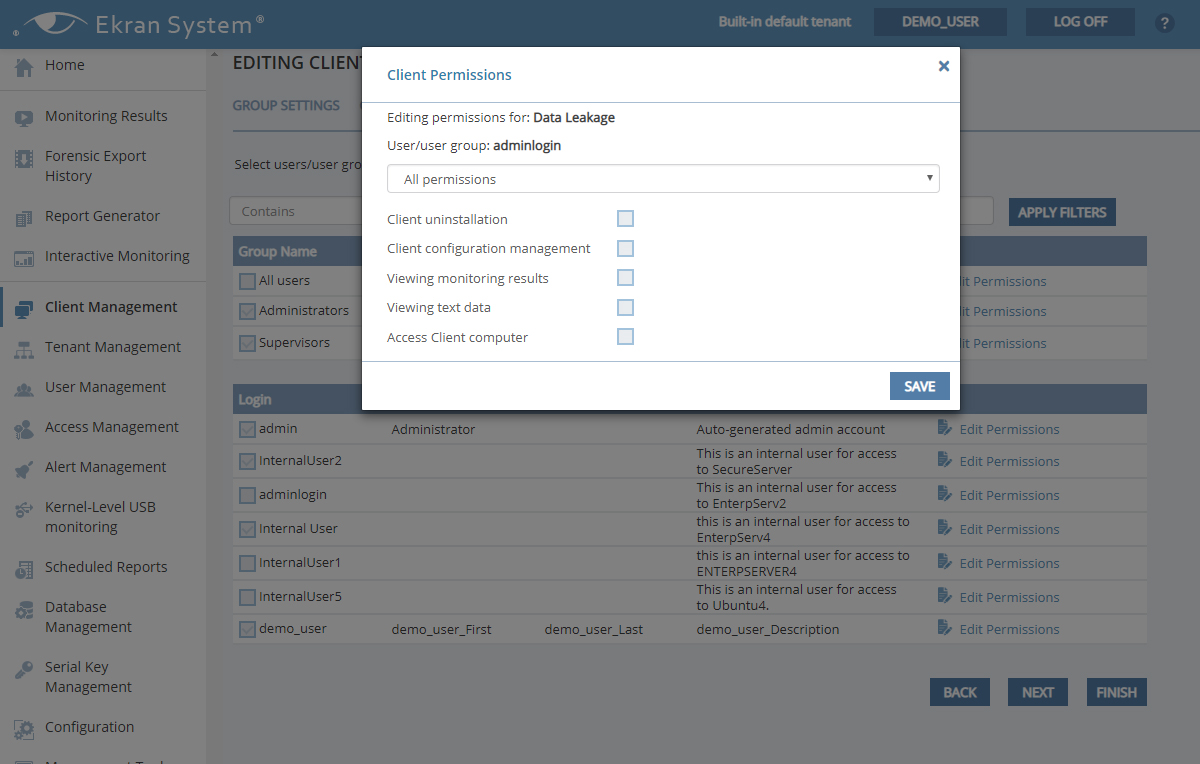Click edit pencil icon in InternalUser1 row

tap(945, 562)
